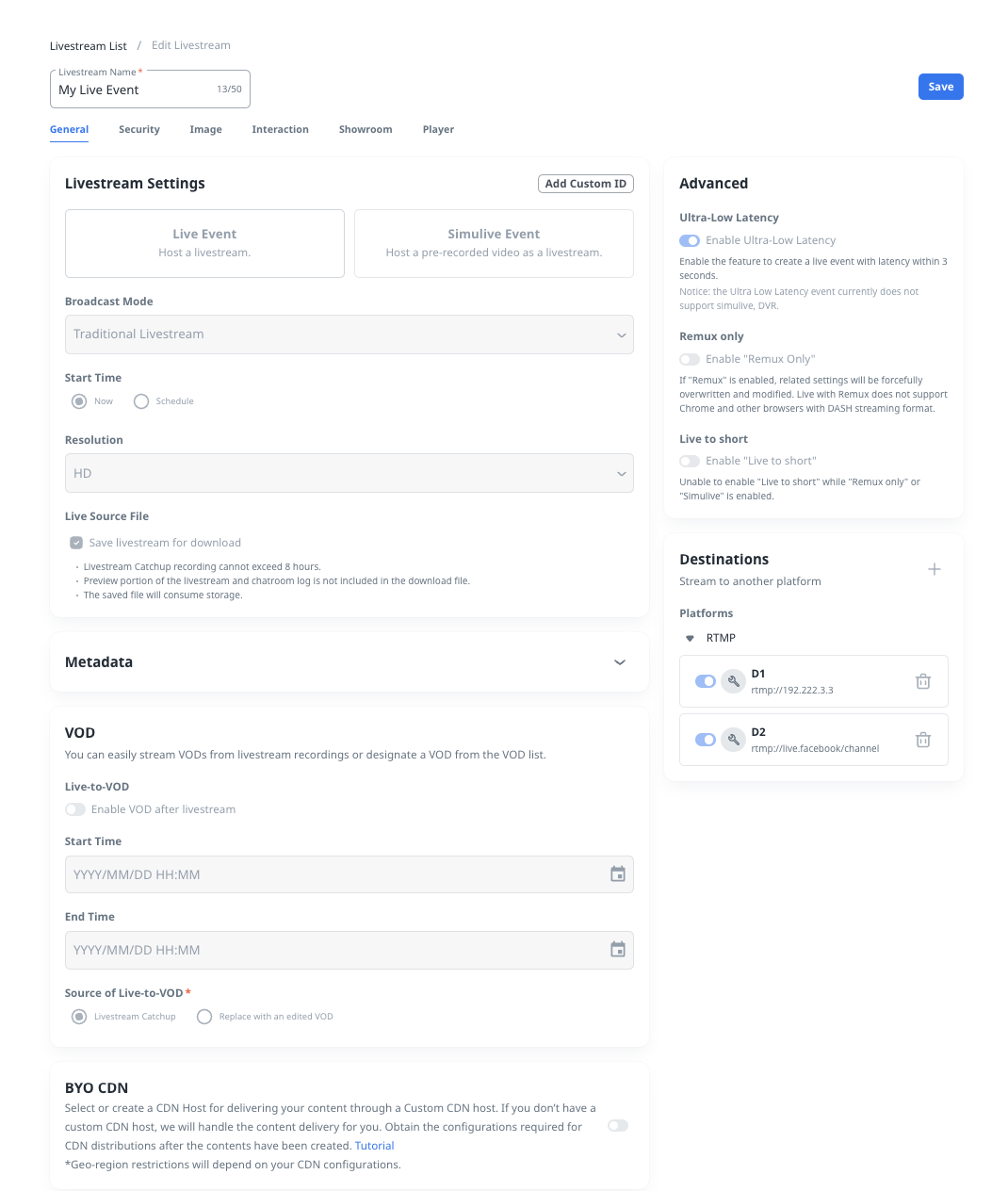Delete destination D1 with trash icon

tap(923, 681)
